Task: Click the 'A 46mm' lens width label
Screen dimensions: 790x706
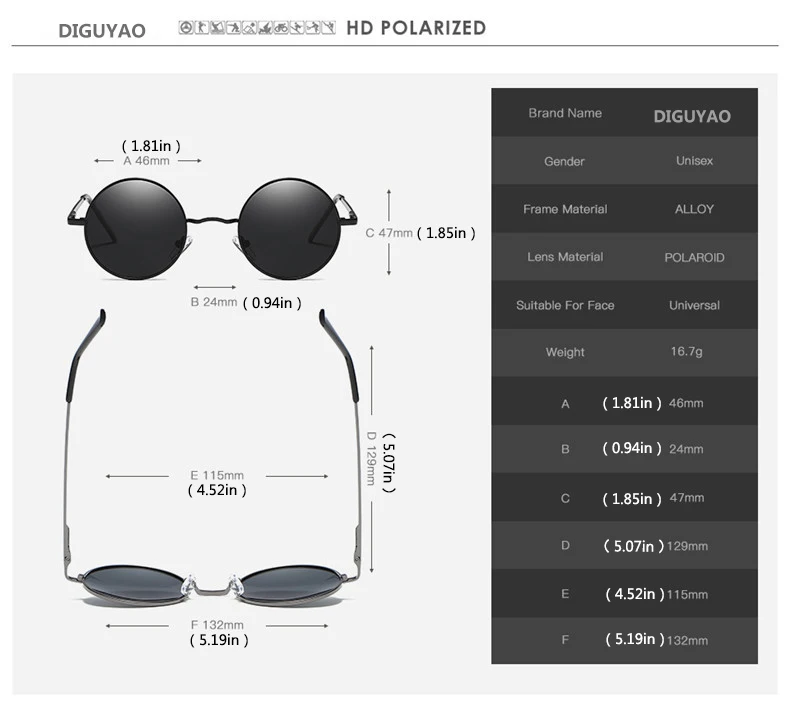Action: tap(147, 161)
